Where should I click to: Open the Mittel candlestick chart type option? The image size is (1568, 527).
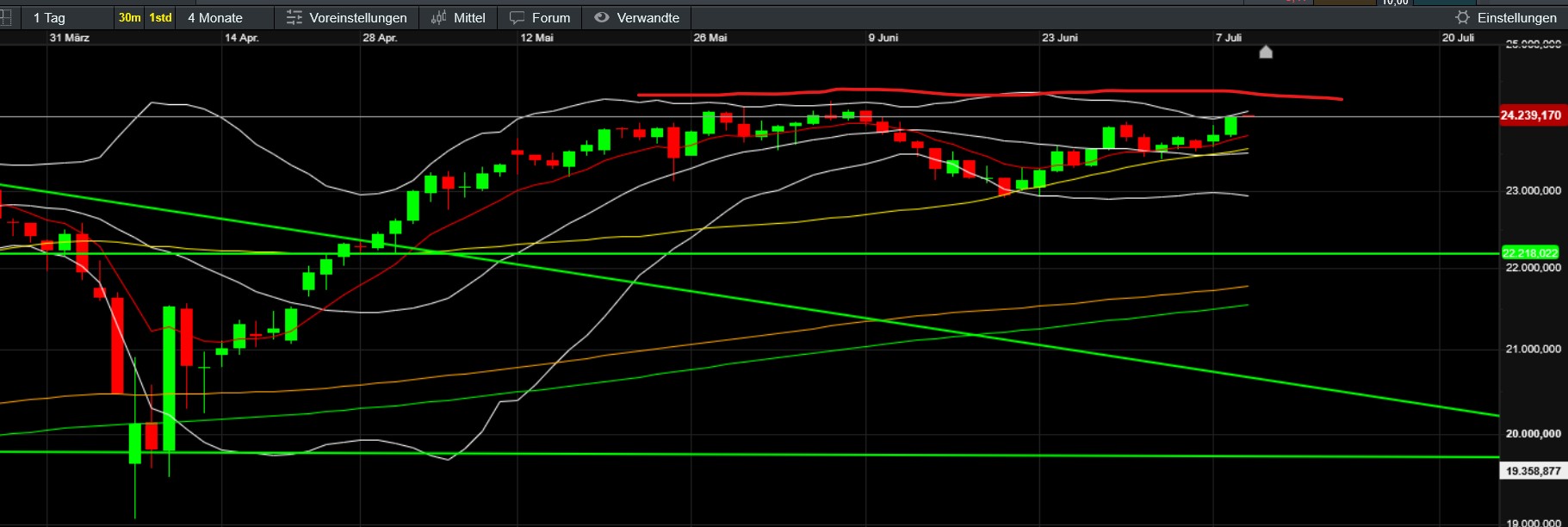click(458, 17)
